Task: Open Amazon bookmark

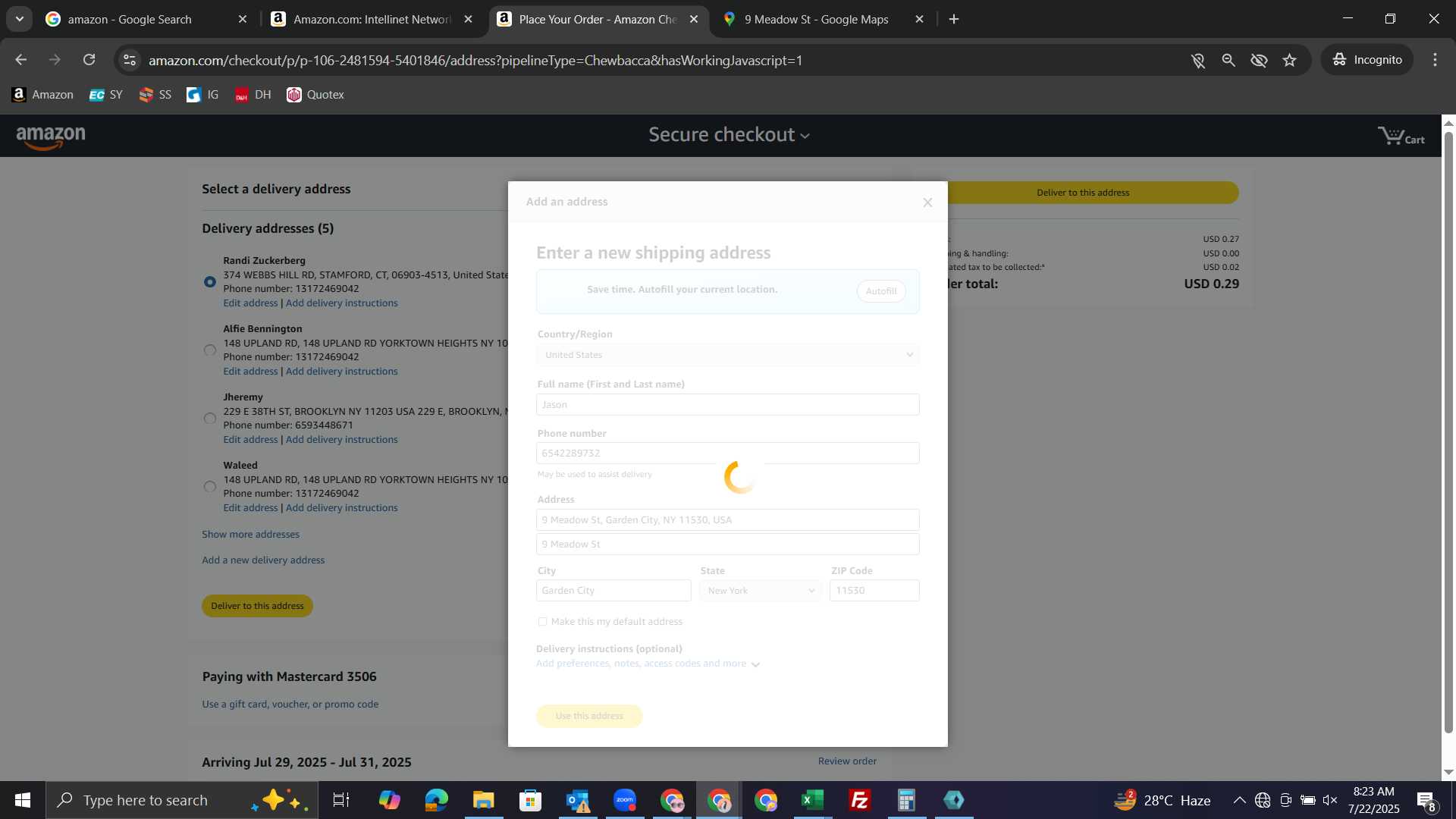Action: [x=42, y=95]
